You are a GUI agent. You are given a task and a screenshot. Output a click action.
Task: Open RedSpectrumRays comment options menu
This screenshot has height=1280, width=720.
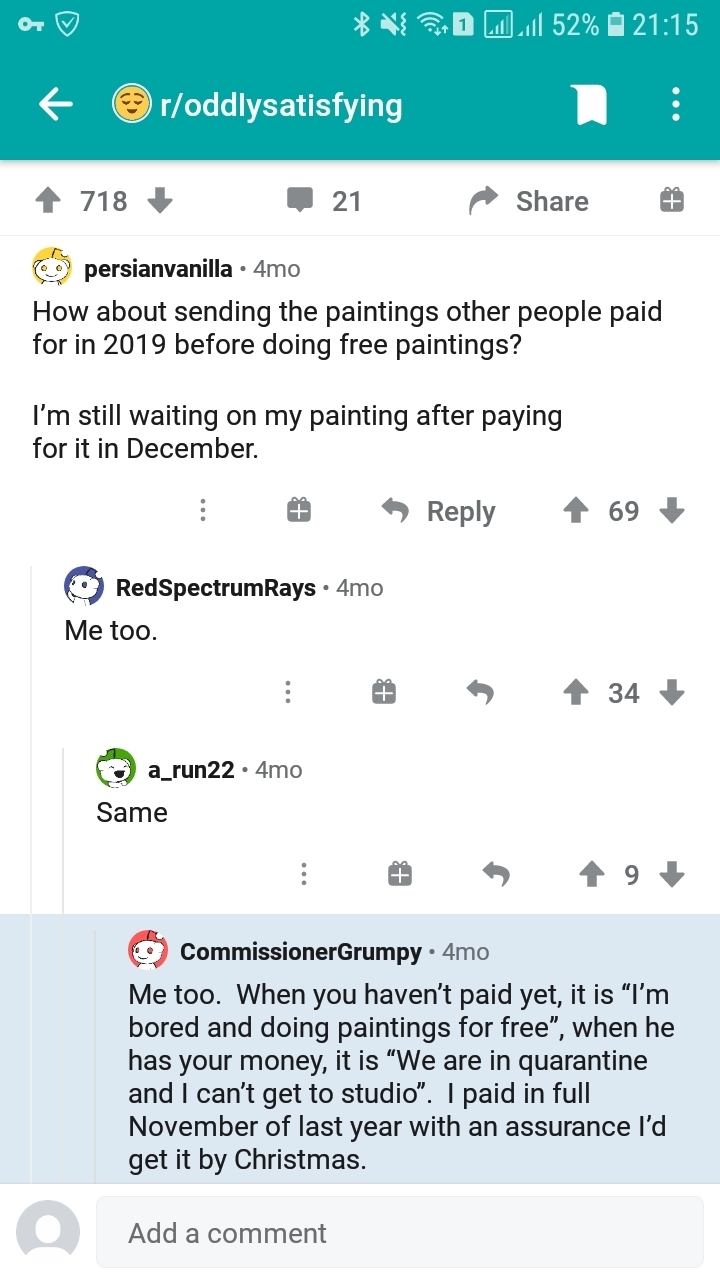pyautogui.click(x=287, y=692)
